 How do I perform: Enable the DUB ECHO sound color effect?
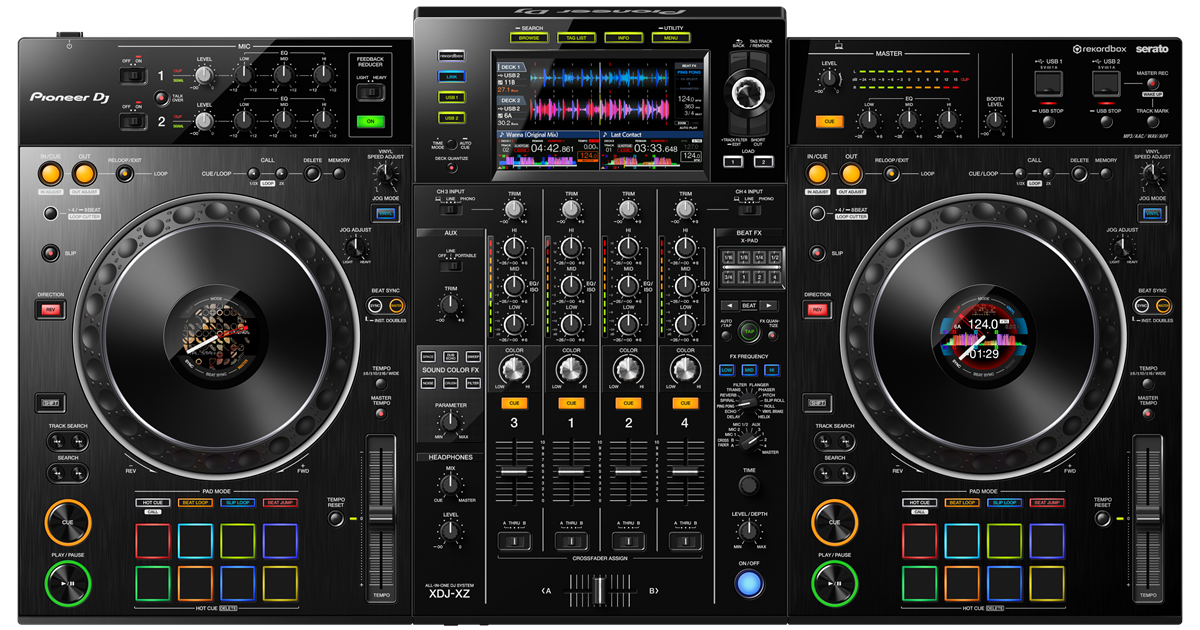point(450,356)
